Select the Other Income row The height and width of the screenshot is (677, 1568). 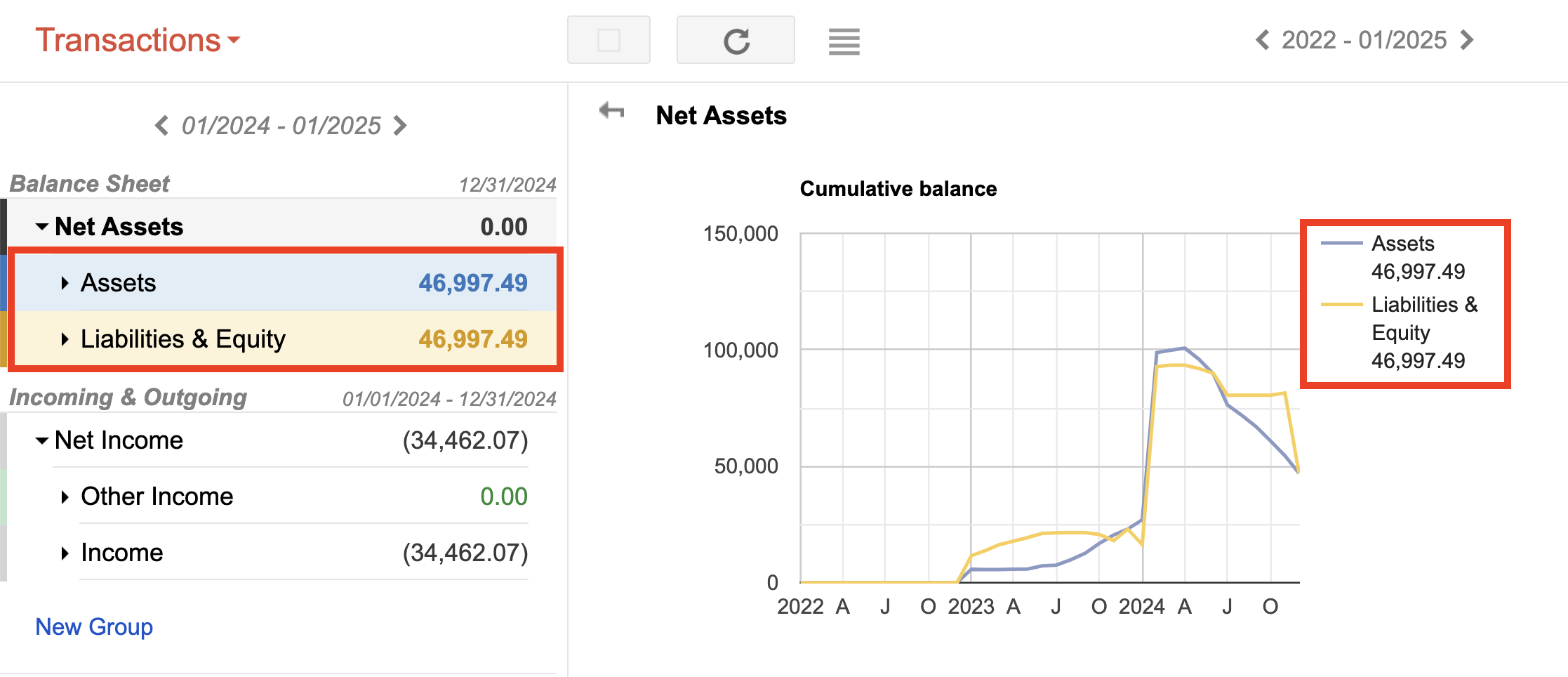(x=211, y=497)
